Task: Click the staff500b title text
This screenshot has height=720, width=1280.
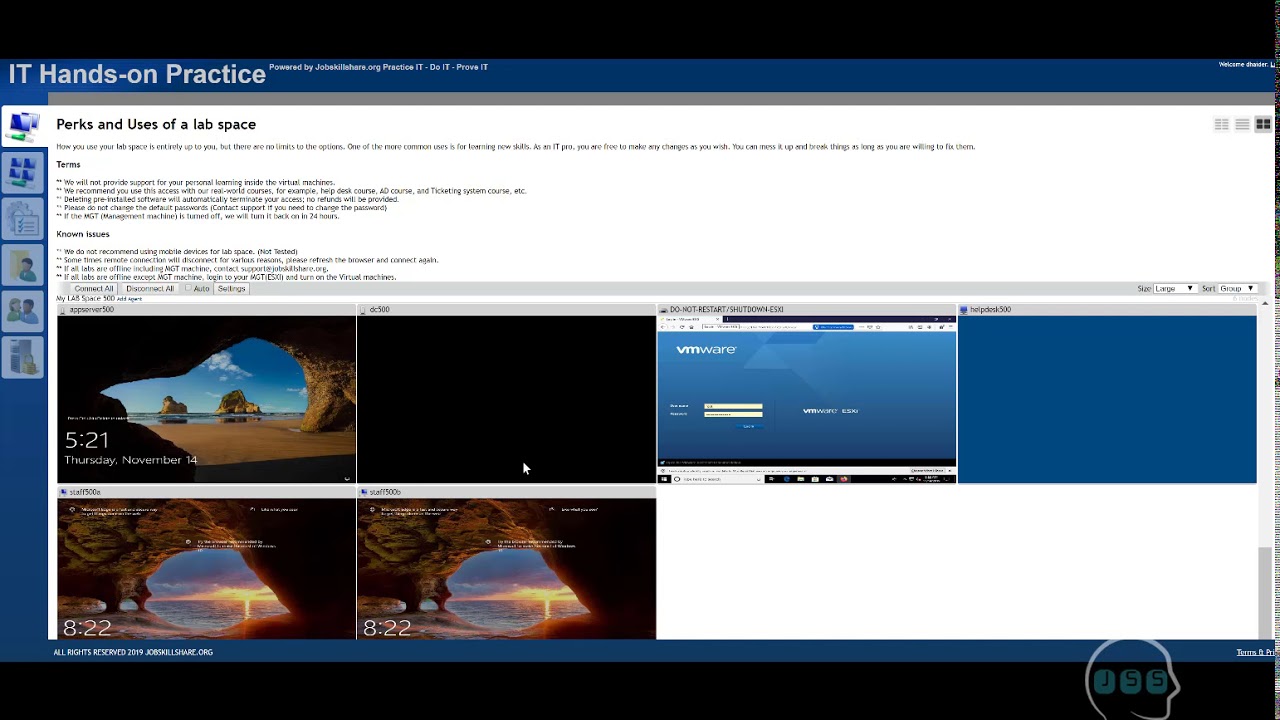Action: (385, 492)
